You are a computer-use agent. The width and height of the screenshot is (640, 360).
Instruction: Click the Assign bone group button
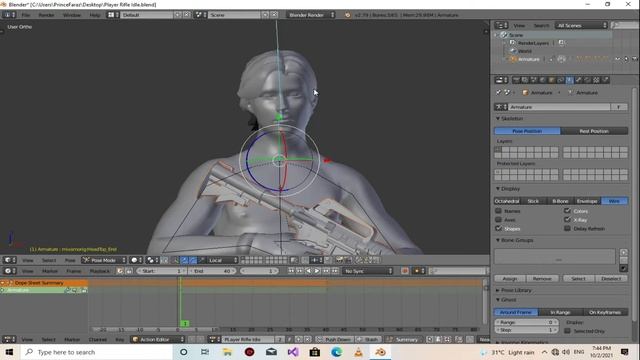click(510, 278)
